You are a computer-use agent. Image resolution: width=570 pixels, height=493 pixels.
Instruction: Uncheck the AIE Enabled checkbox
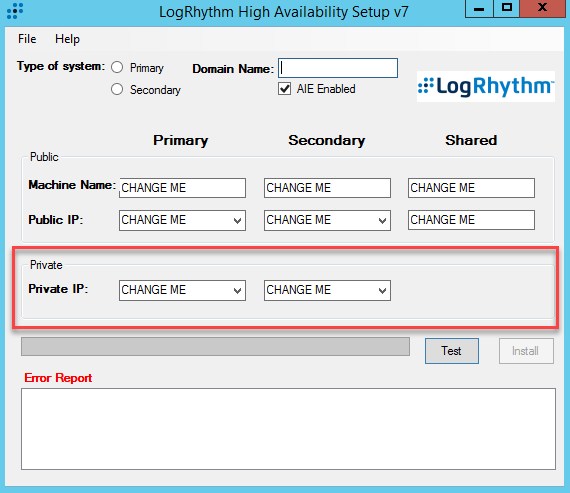coord(285,89)
